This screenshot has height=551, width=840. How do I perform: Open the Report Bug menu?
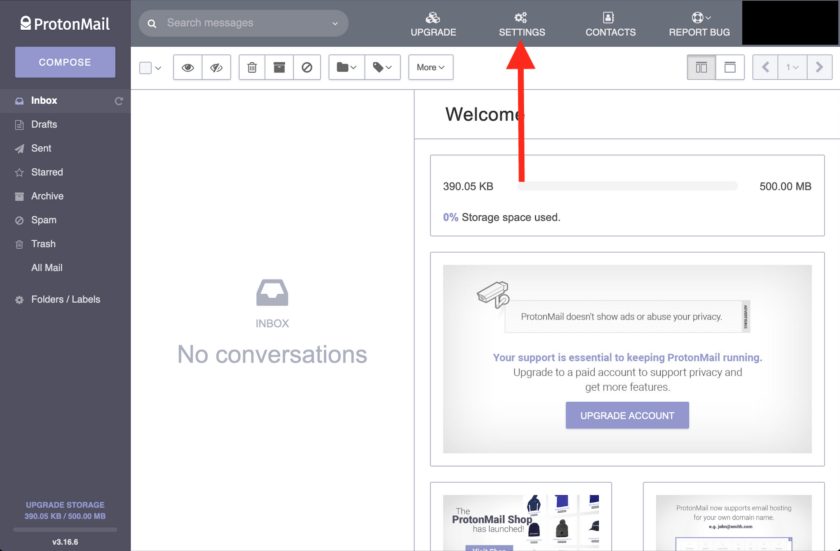[x=699, y=25]
